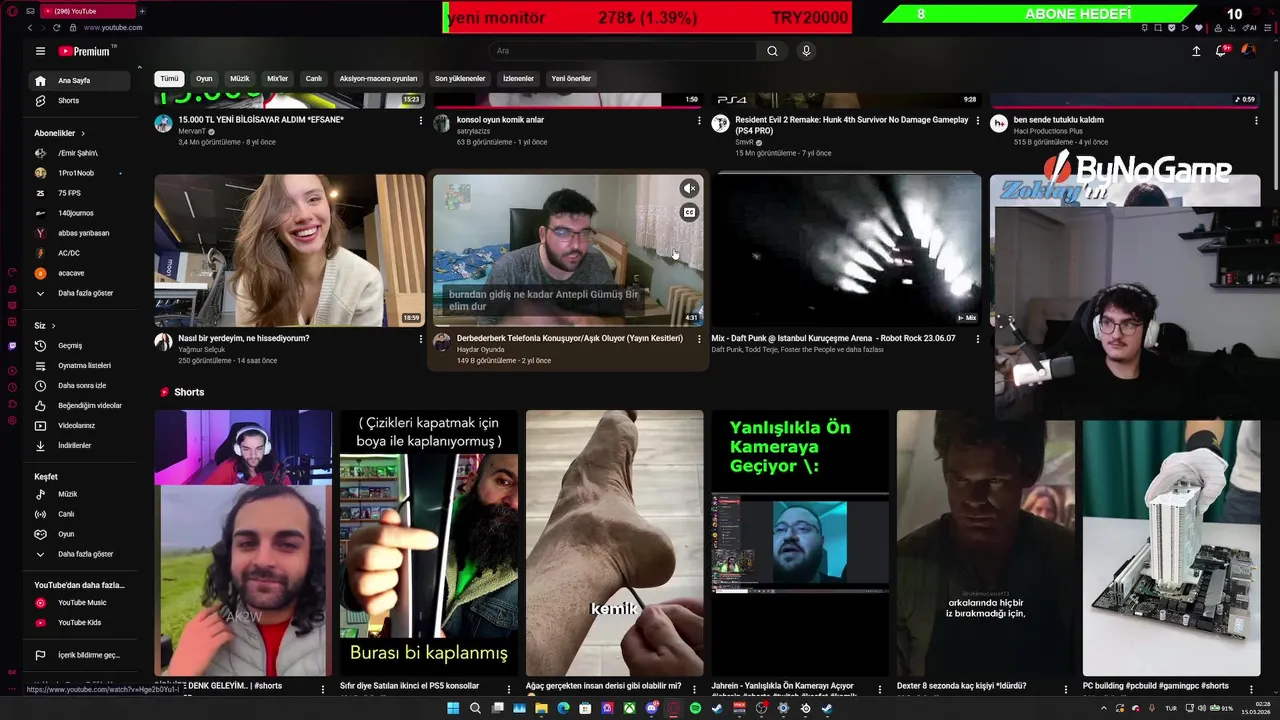This screenshot has width=1280, height=720.
Task: Expand Daha fazla göster under Keşfet
Action: pos(80,554)
